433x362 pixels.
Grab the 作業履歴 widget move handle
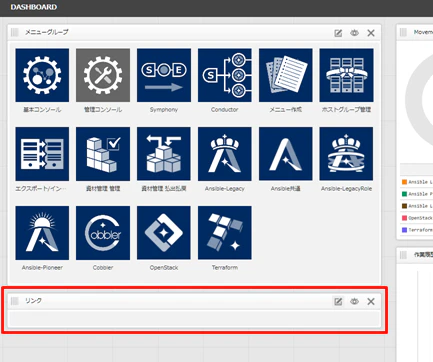point(403,255)
